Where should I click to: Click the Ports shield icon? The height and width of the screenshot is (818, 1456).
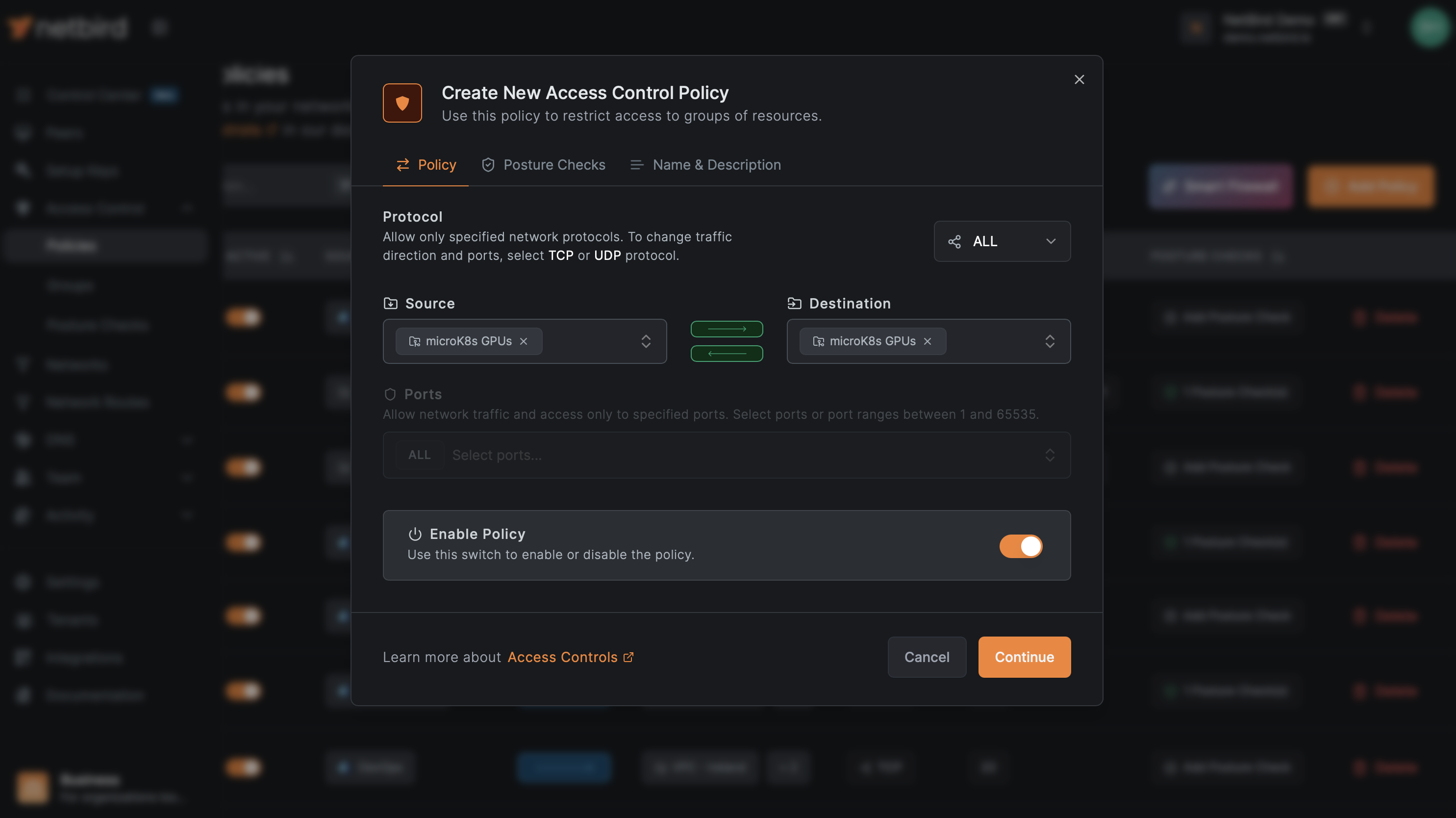click(x=390, y=394)
